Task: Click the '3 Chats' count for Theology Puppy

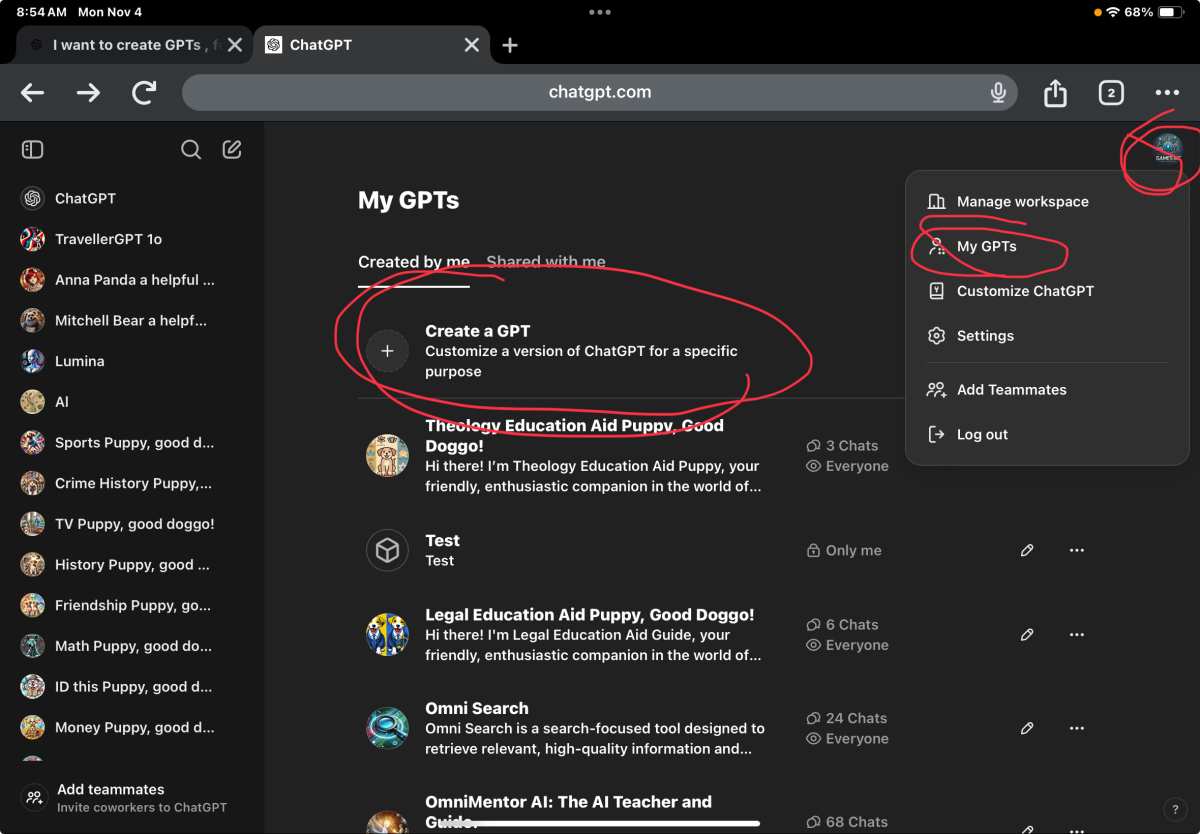Action: click(x=842, y=446)
